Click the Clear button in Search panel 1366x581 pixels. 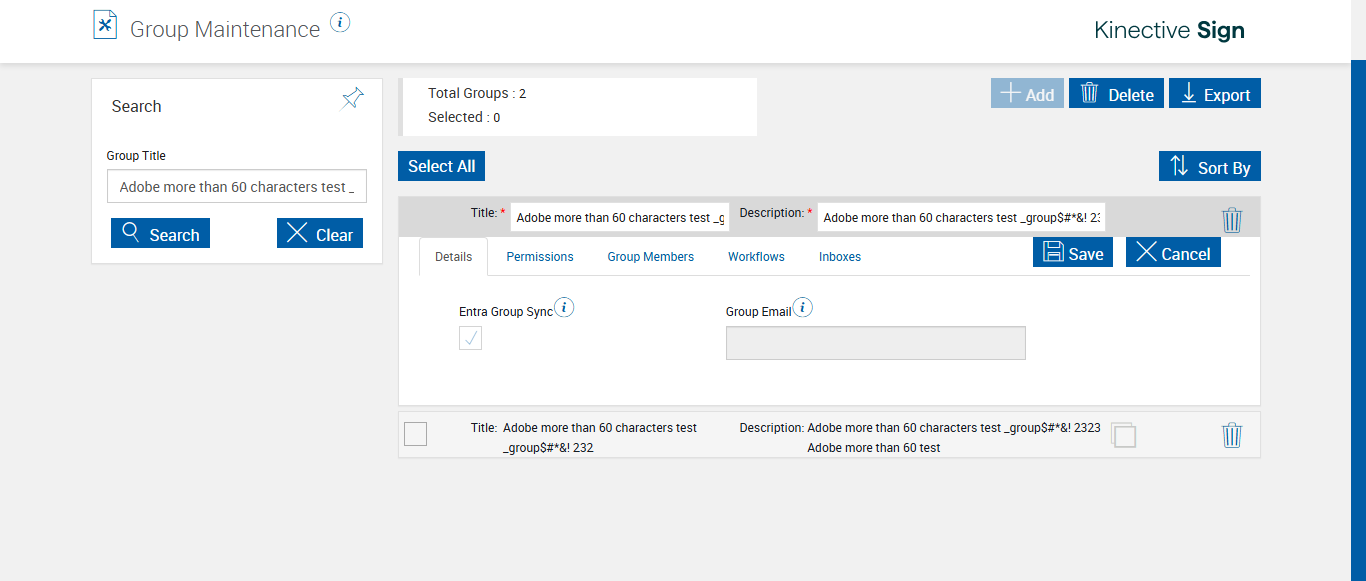pyautogui.click(x=320, y=234)
